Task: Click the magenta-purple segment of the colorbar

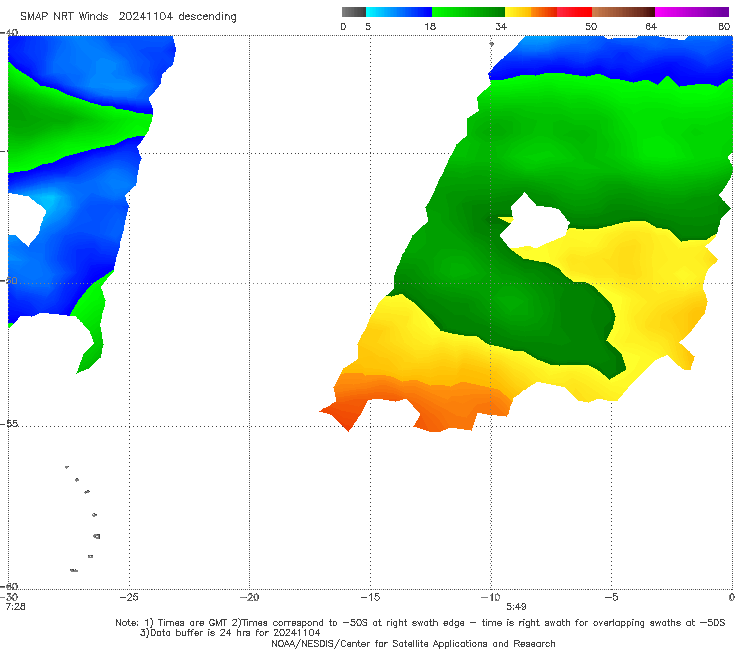Action: click(x=692, y=12)
